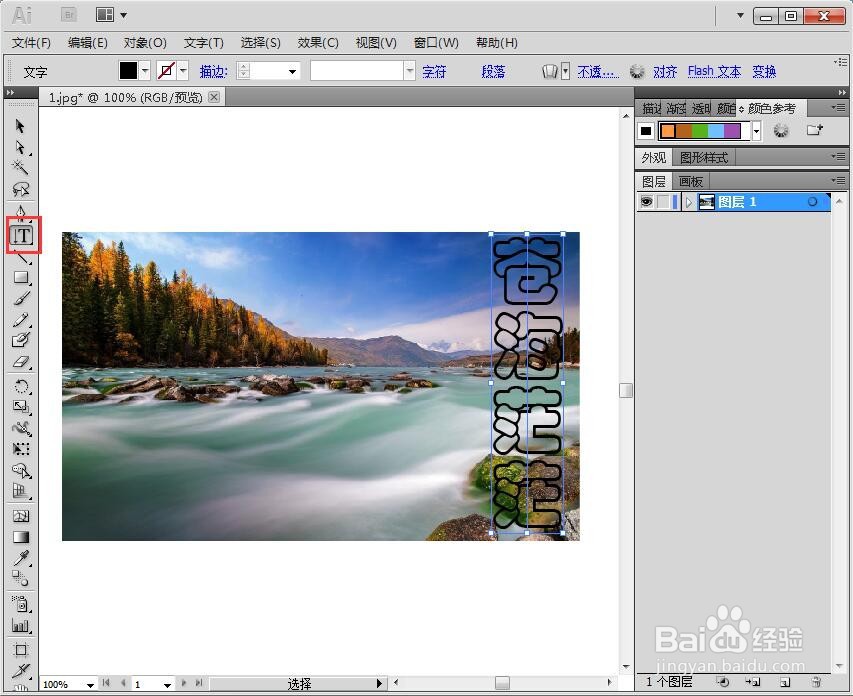Open the 字符 panel link

434,71
